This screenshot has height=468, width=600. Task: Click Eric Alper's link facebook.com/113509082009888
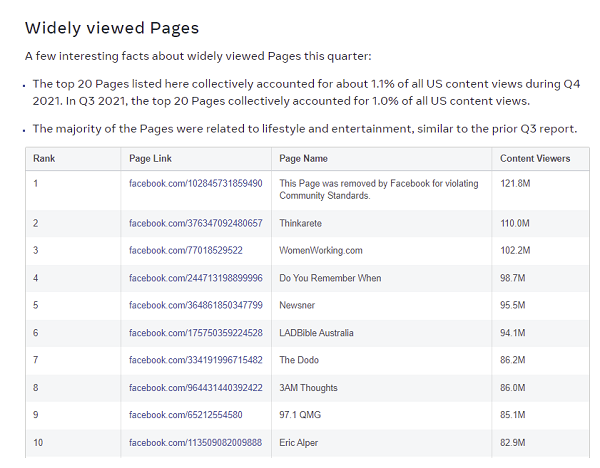coord(195,442)
